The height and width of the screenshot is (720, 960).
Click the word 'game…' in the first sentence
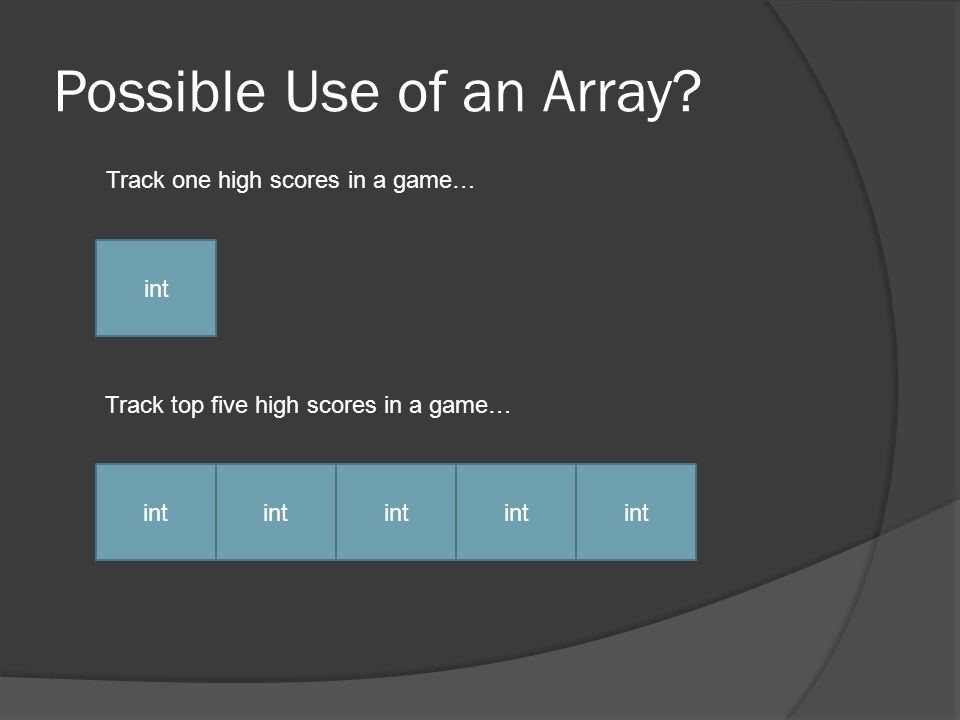click(x=433, y=181)
